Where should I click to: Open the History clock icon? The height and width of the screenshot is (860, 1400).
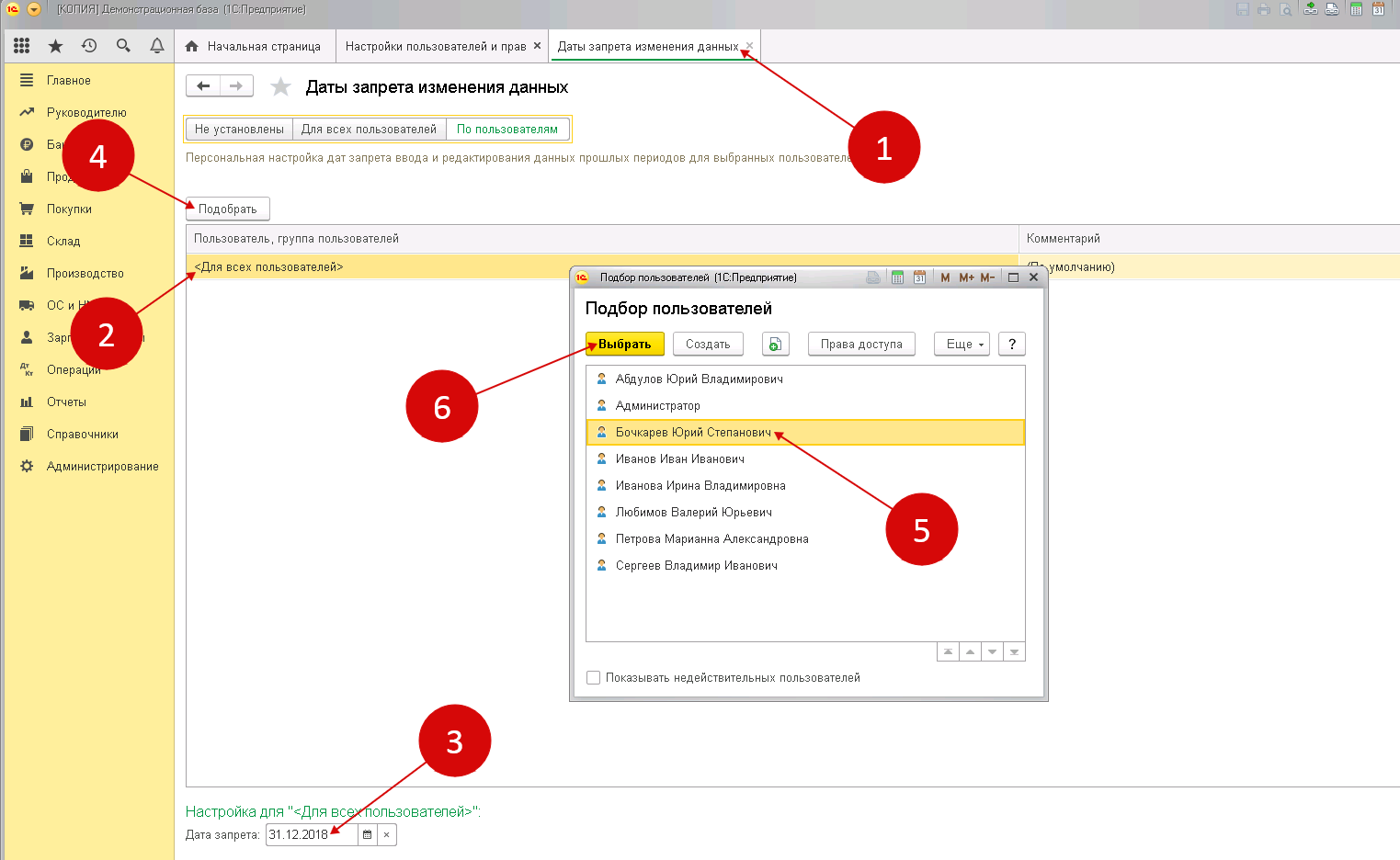point(89,46)
